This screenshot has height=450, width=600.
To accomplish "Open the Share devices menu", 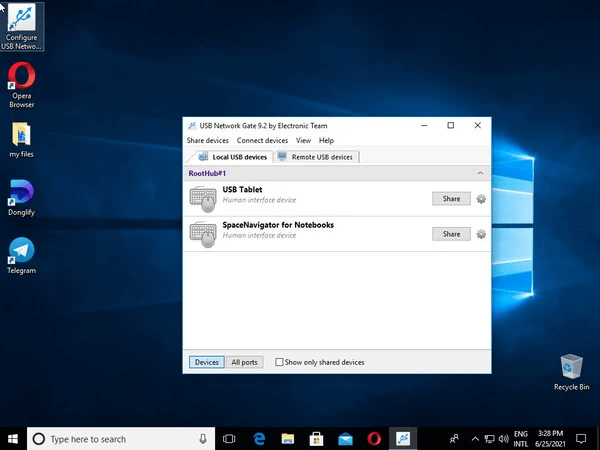I will click(x=208, y=141).
